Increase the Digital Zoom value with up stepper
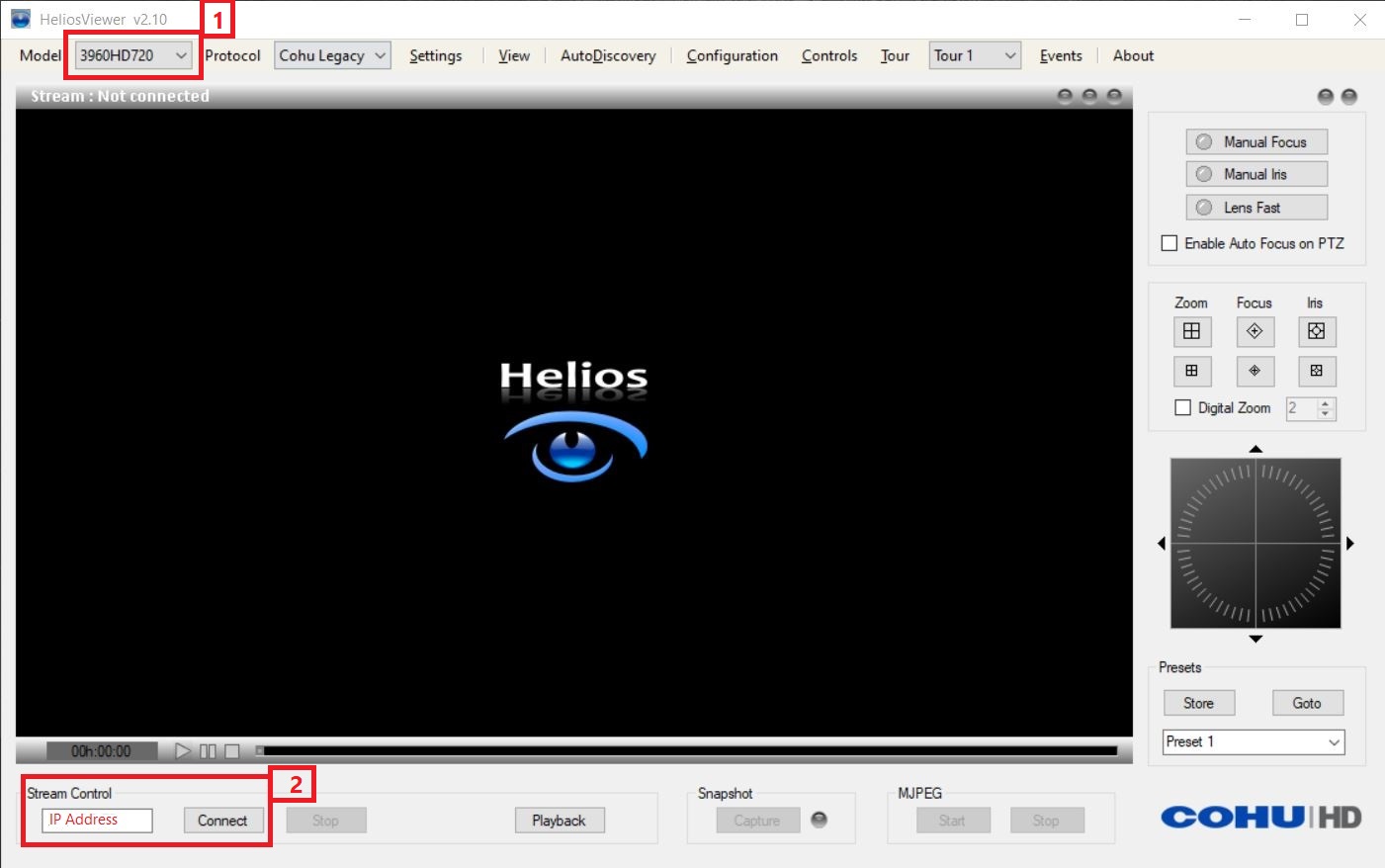Screen dimensions: 1385x868 [1326, 402]
